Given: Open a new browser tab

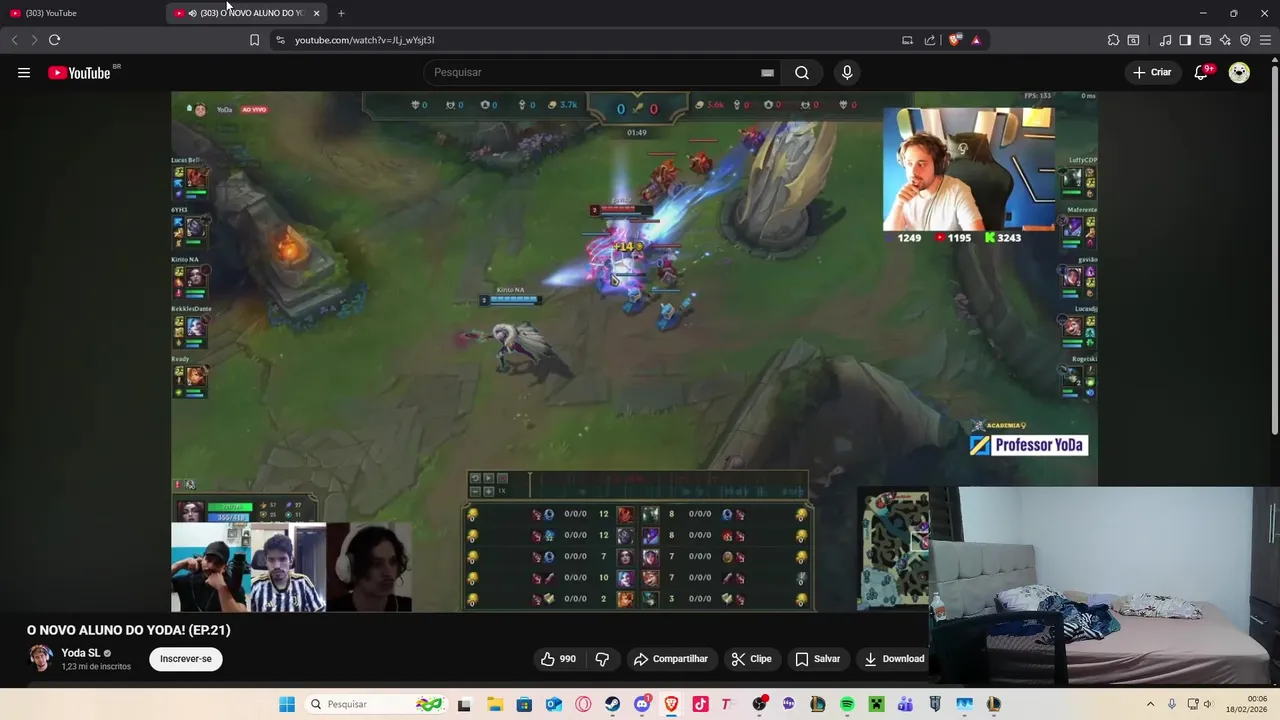Looking at the screenshot, I should pos(341,13).
